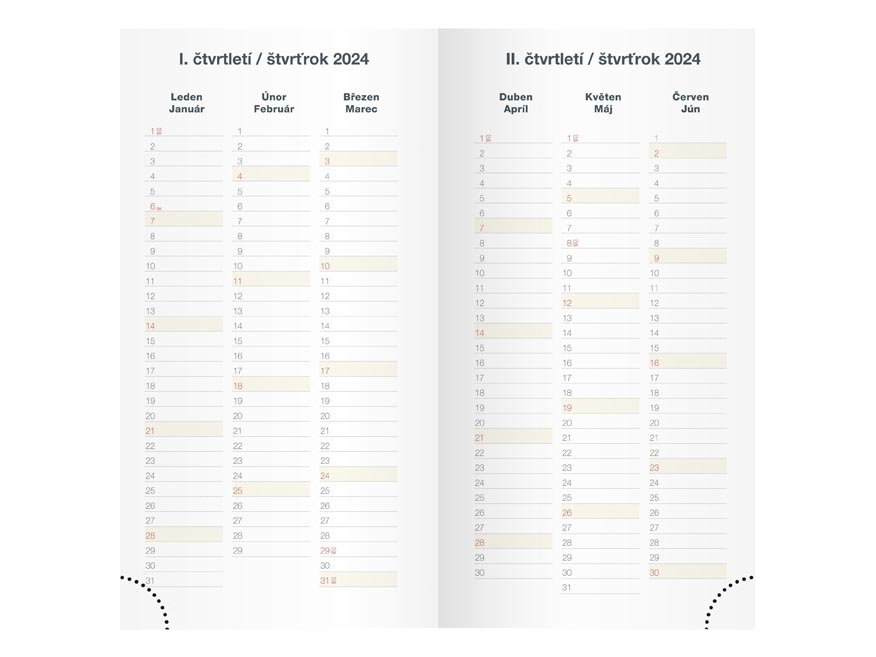This screenshot has height=657, width=876.
Task: Click the Duben Apríl month header
Action: [516, 103]
